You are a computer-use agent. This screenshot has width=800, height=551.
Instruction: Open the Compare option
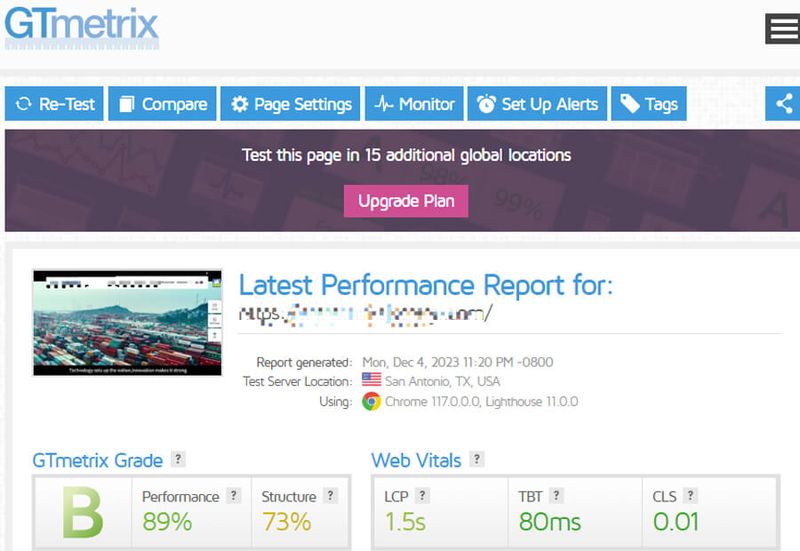[x=162, y=104]
